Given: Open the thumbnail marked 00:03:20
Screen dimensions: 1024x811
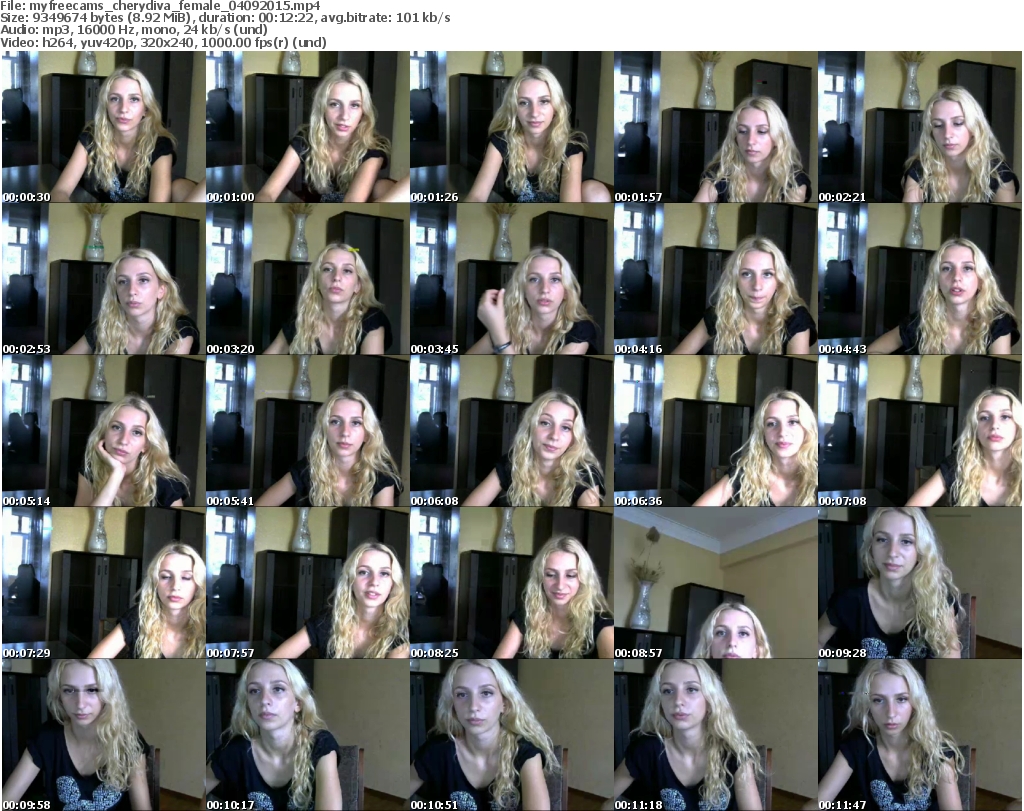Looking at the screenshot, I should click(x=308, y=279).
